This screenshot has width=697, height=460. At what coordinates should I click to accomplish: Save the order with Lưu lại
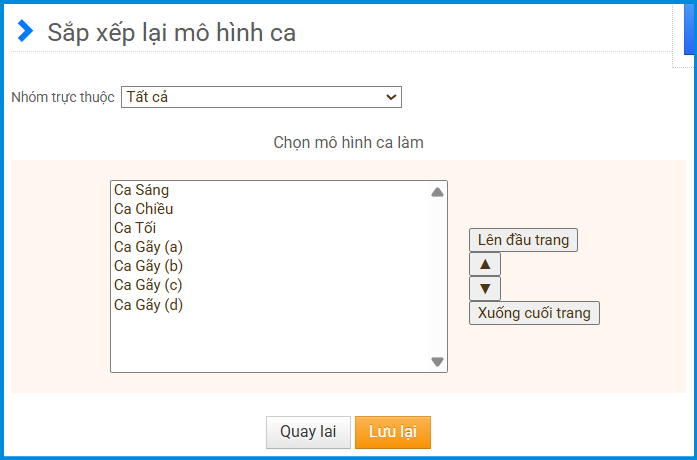[392, 432]
